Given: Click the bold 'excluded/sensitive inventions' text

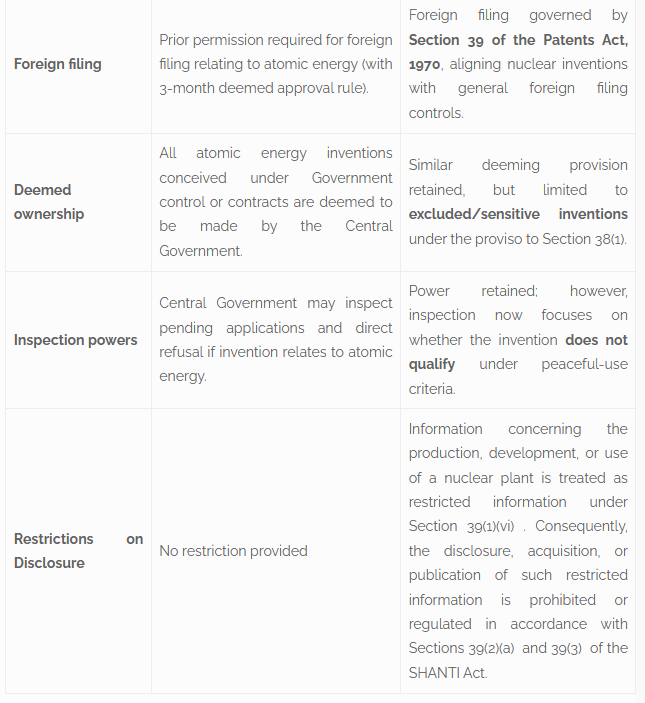Looking at the screenshot, I should coord(518,214).
